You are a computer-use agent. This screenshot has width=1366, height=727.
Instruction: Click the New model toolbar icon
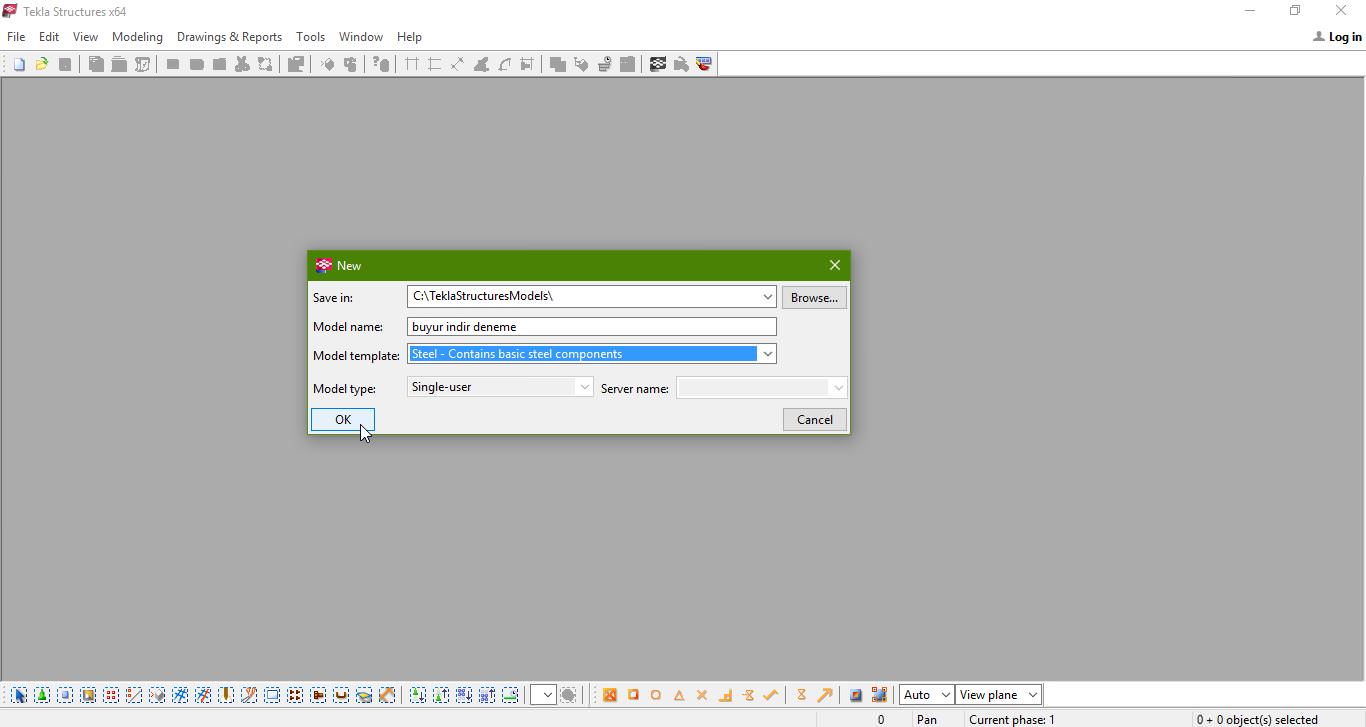(19, 64)
